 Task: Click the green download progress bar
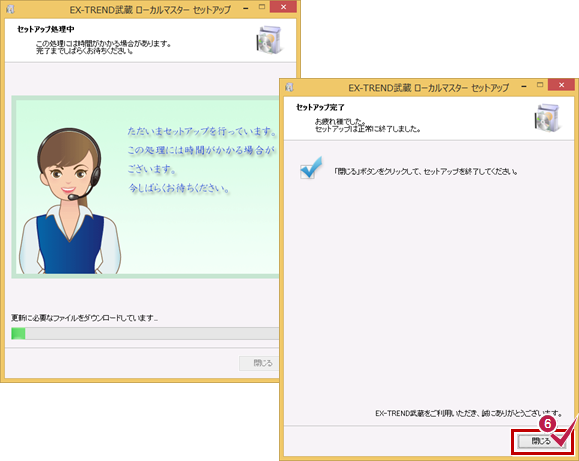click(x=145, y=334)
